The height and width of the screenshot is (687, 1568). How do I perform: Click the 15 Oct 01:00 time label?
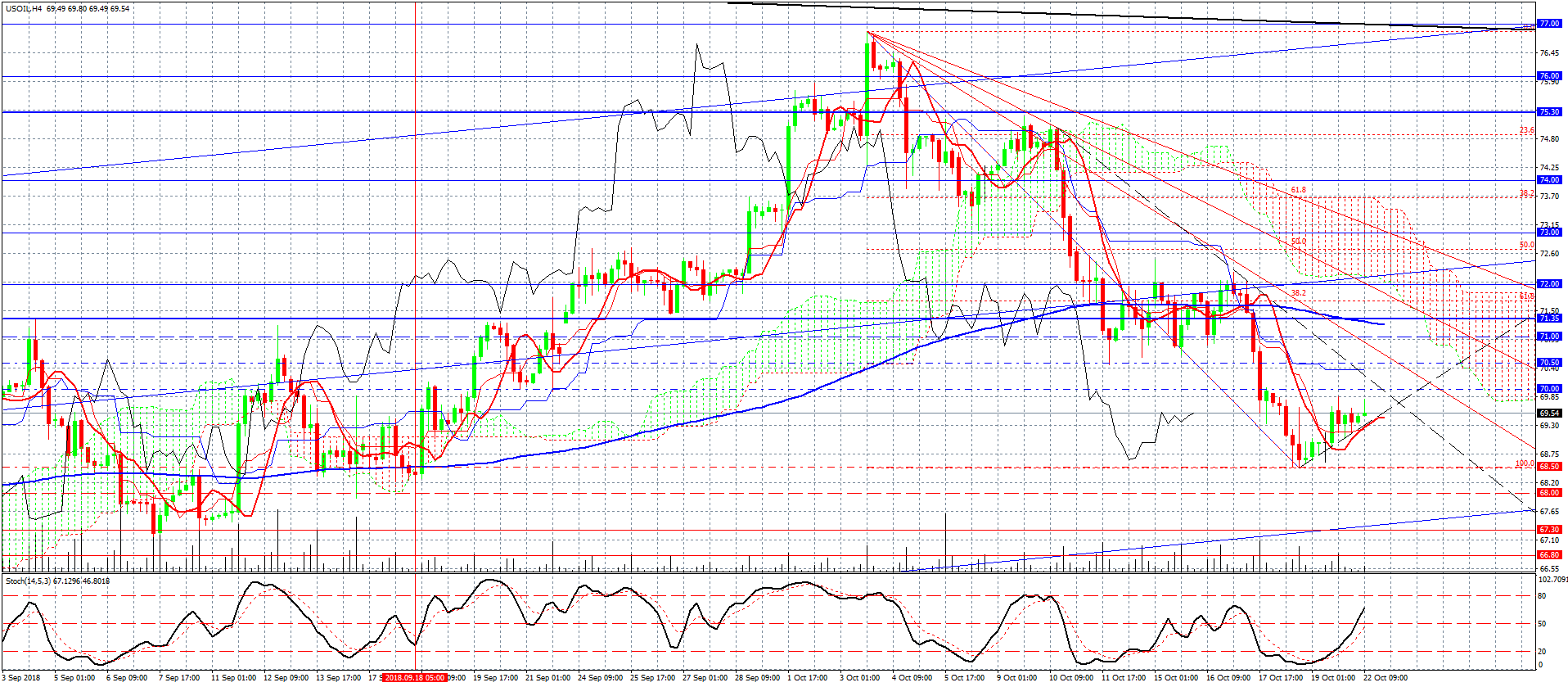pos(1176,678)
